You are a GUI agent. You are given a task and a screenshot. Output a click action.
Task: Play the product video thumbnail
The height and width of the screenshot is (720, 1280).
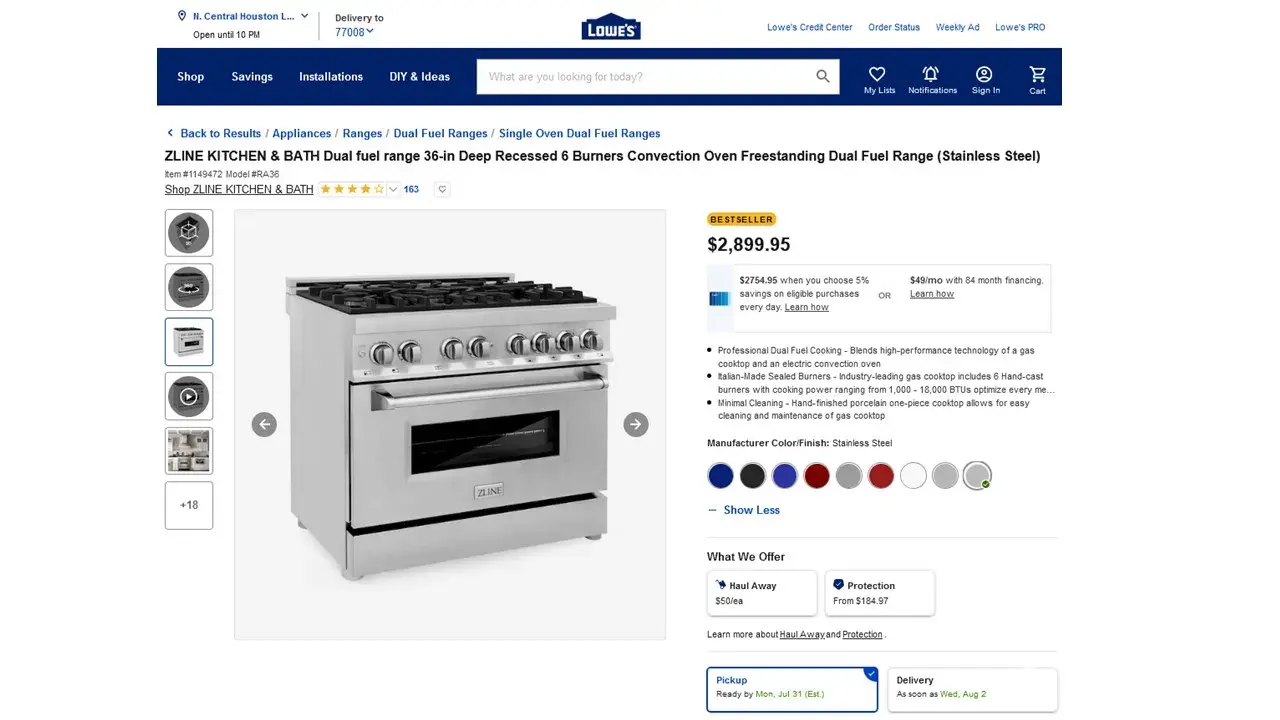[x=189, y=396]
